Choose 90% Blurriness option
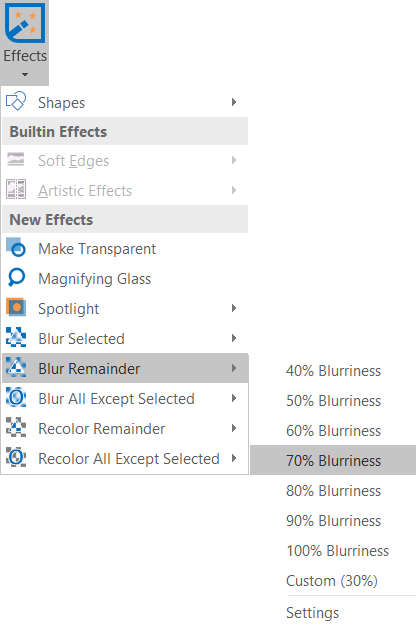Screen dimensions: 417x631 333,521
